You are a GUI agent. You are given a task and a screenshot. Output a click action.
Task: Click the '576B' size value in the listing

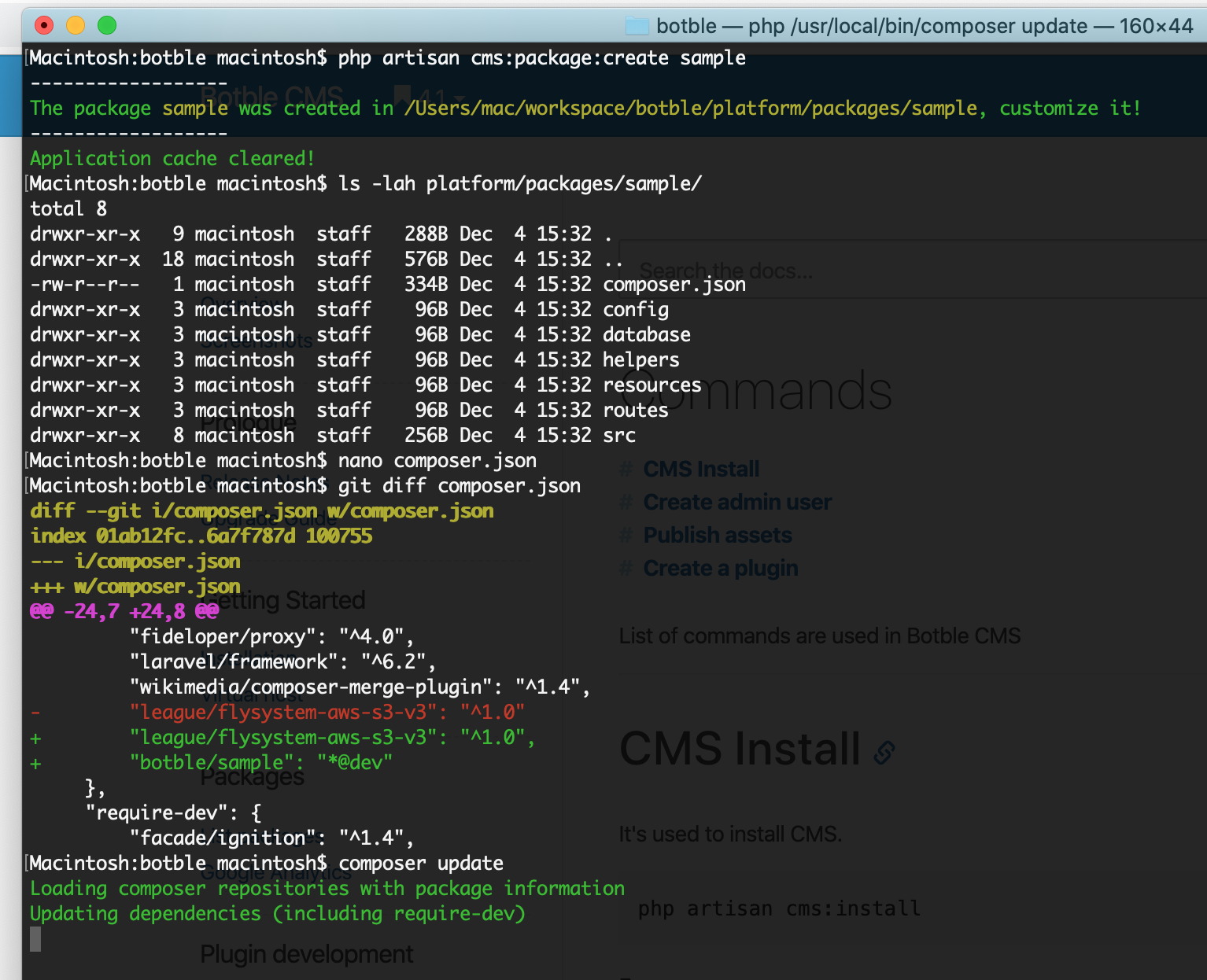point(426,260)
